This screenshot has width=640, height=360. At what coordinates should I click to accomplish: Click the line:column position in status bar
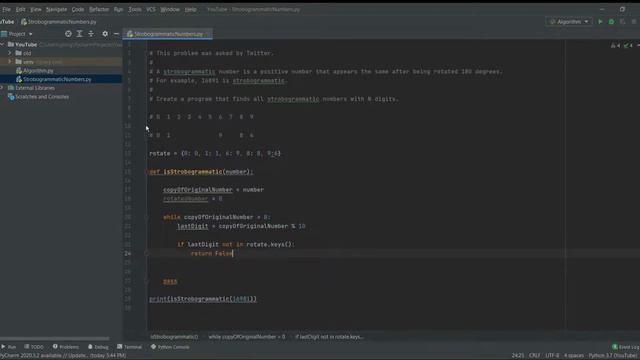tap(518, 356)
